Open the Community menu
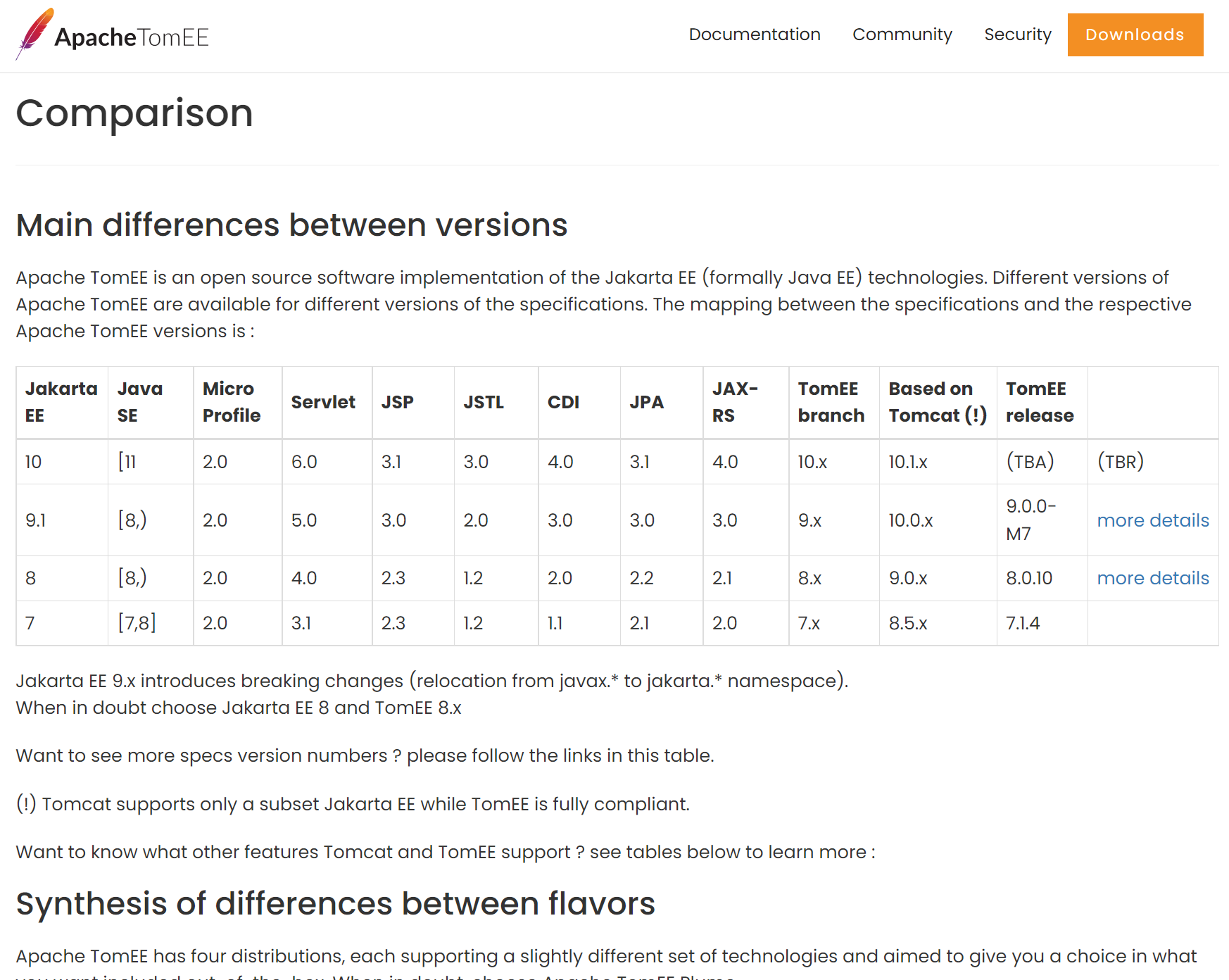The width and height of the screenshot is (1229, 980). pyautogui.click(x=902, y=34)
